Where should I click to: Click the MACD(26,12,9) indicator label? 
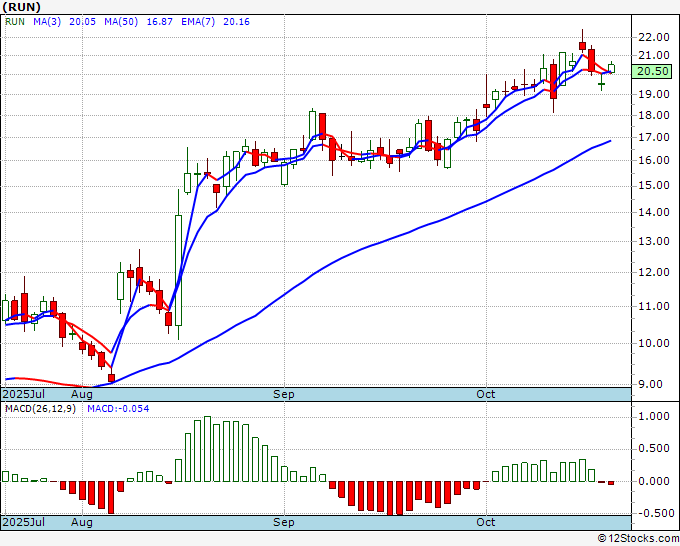(x=40, y=409)
